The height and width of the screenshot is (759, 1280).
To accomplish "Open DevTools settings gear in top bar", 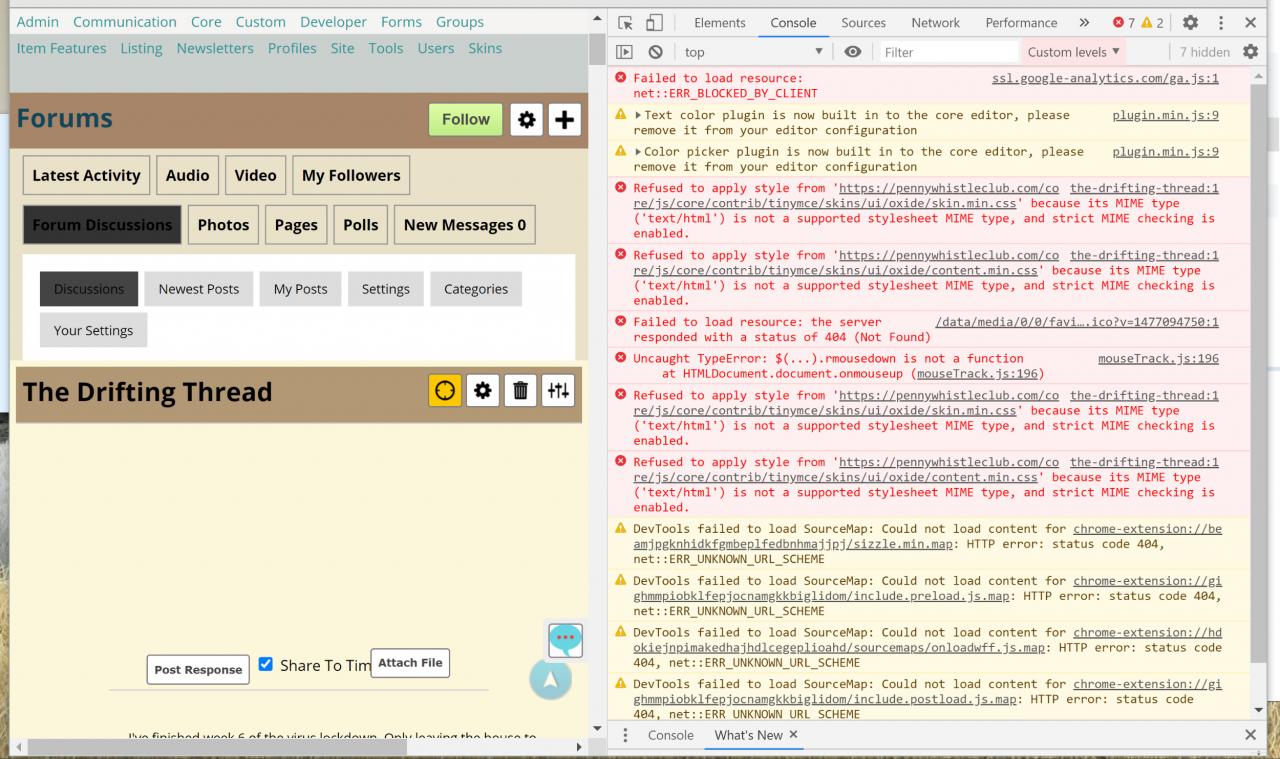I will [x=1190, y=23].
